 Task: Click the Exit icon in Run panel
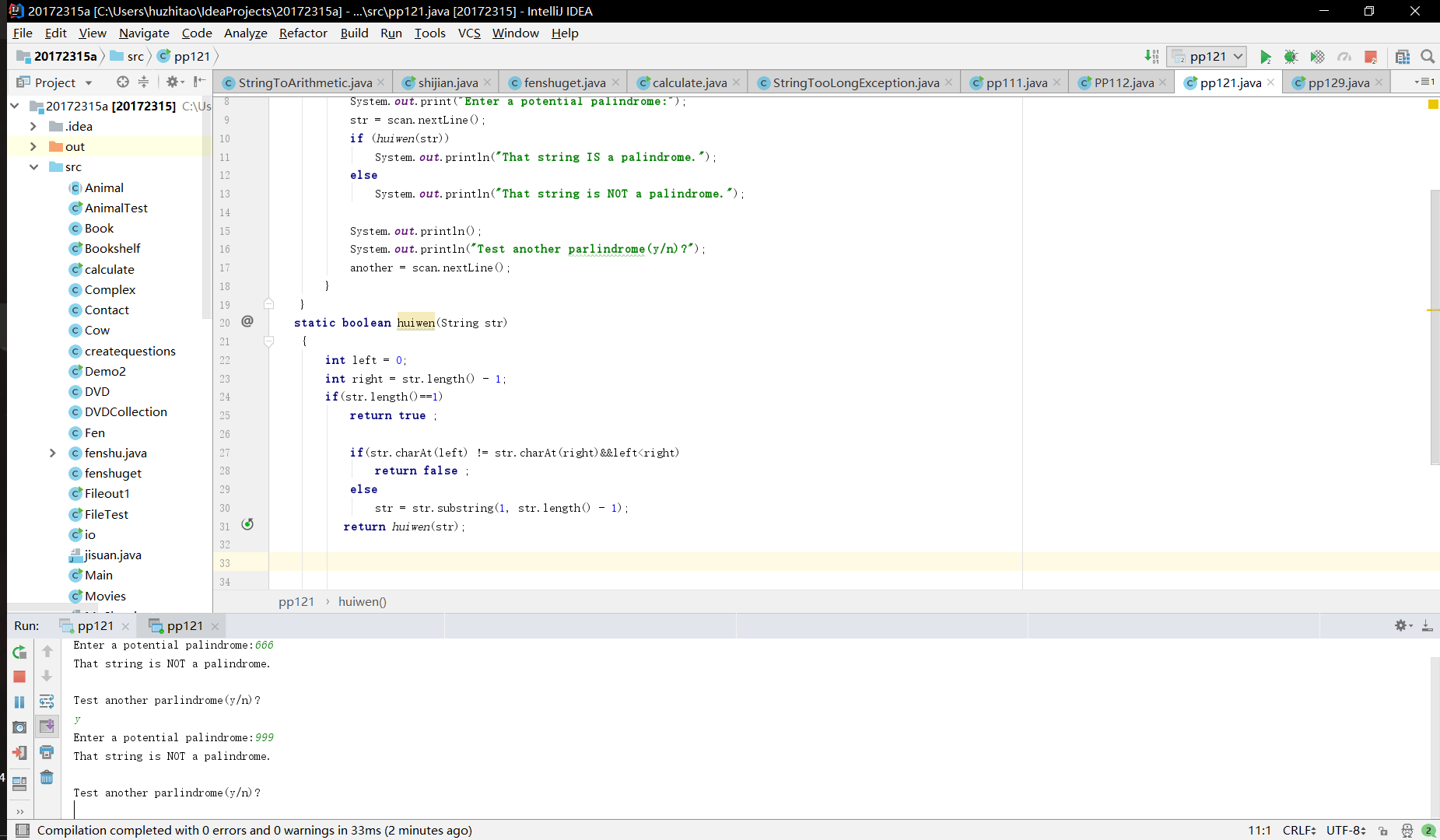tap(19, 753)
